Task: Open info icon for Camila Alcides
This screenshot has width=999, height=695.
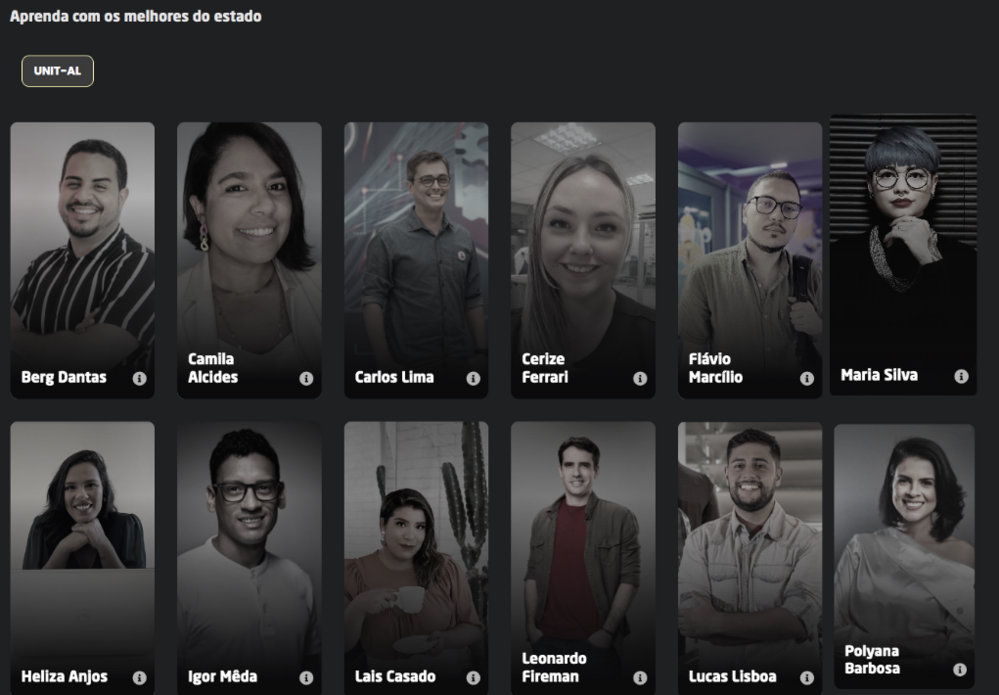Action: click(x=306, y=378)
